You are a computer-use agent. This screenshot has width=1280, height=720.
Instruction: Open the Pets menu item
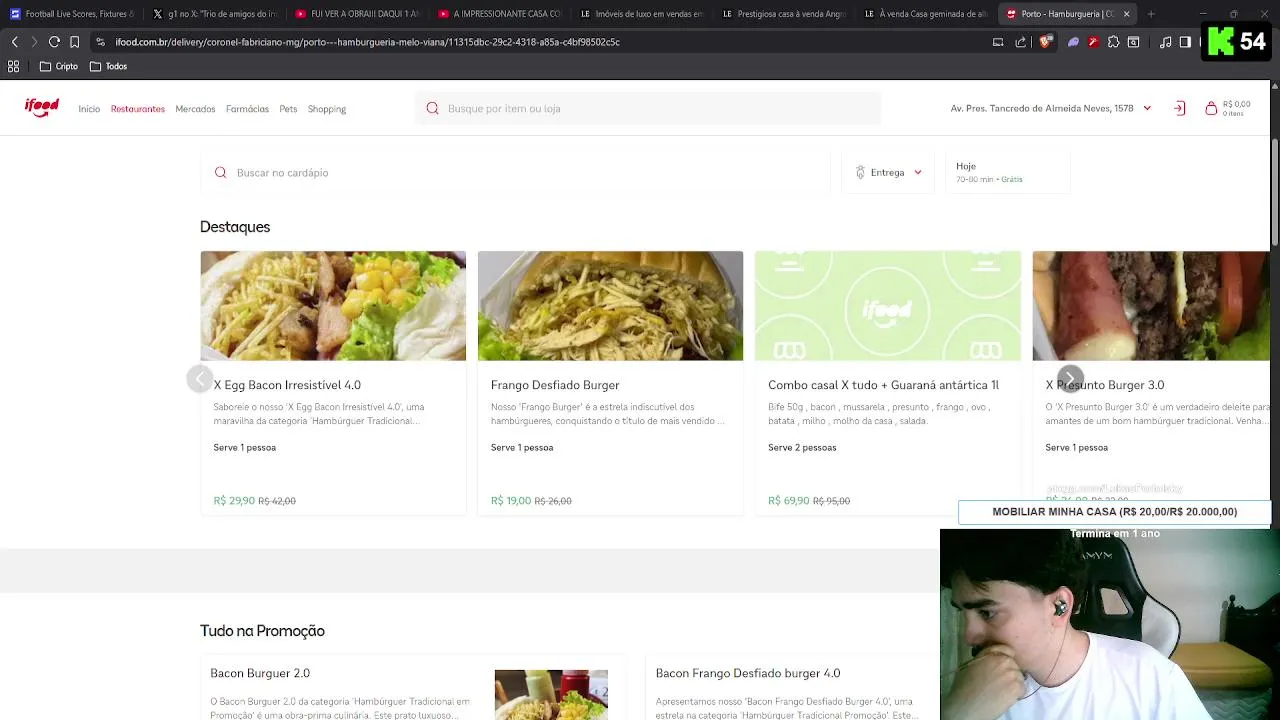point(288,109)
